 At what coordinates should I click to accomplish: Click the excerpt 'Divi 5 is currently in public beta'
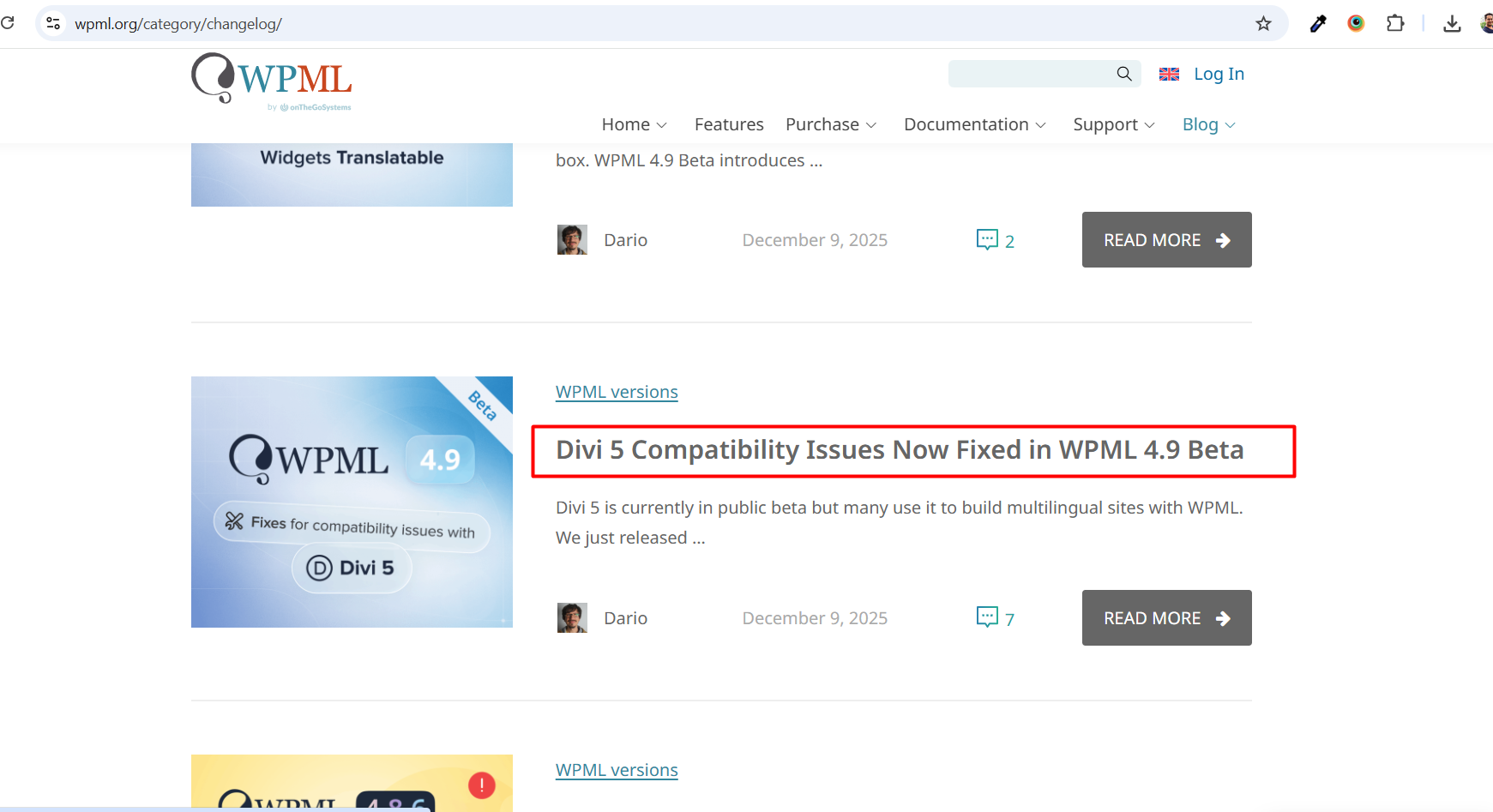coord(900,523)
